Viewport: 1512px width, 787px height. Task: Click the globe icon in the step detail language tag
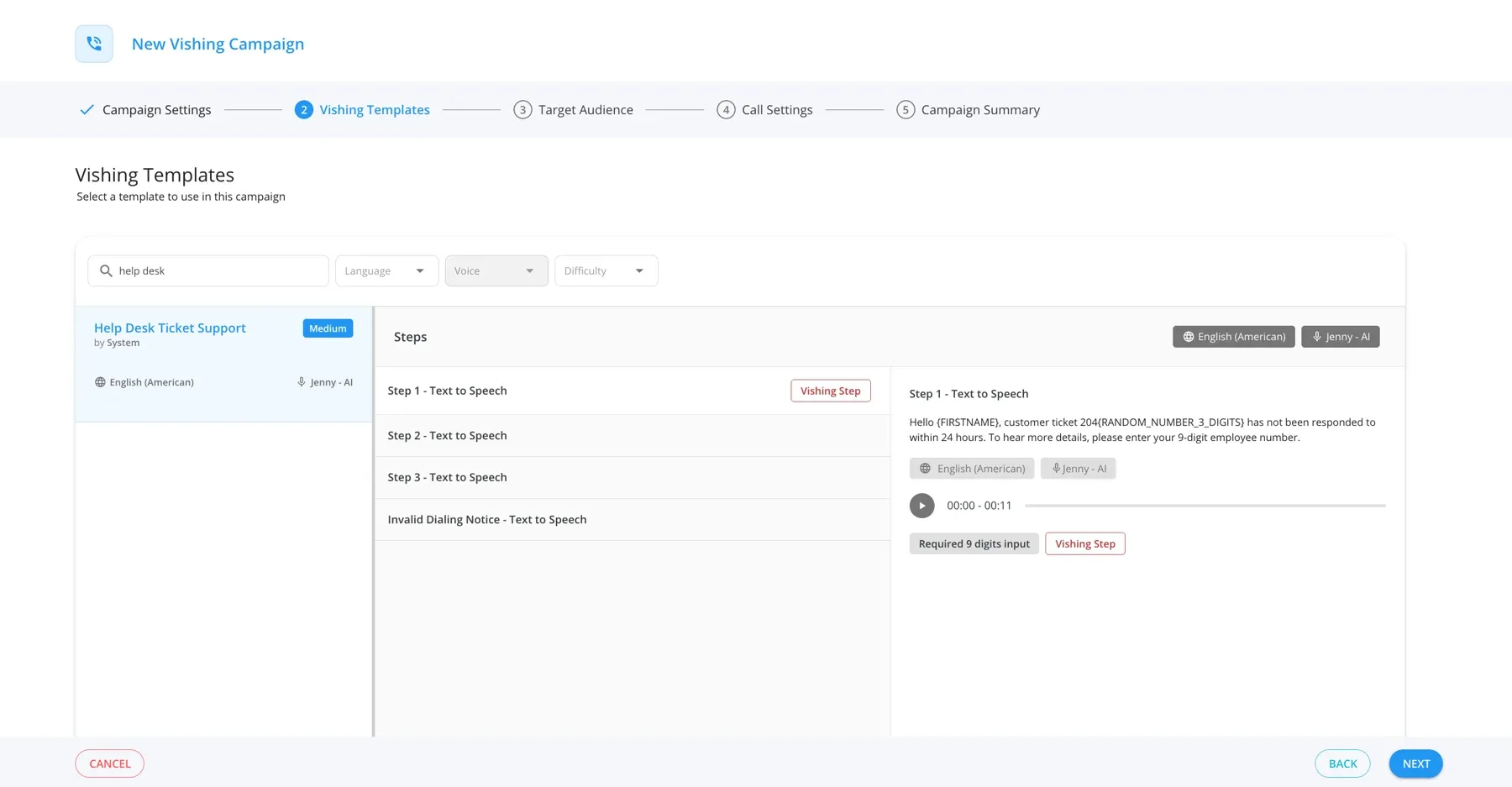925,469
